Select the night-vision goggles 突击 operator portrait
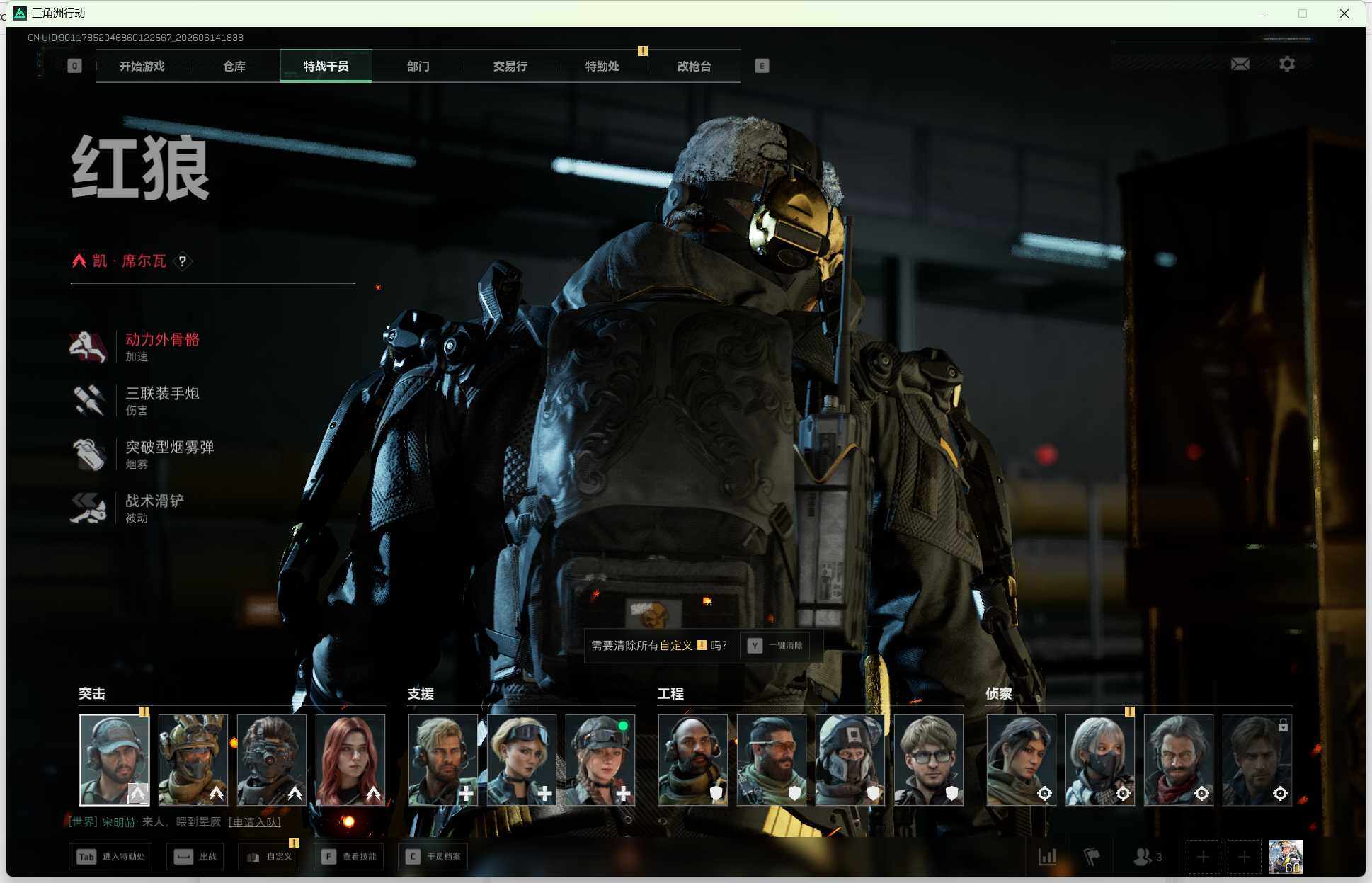The image size is (1372, 883). [x=272, y=760]
